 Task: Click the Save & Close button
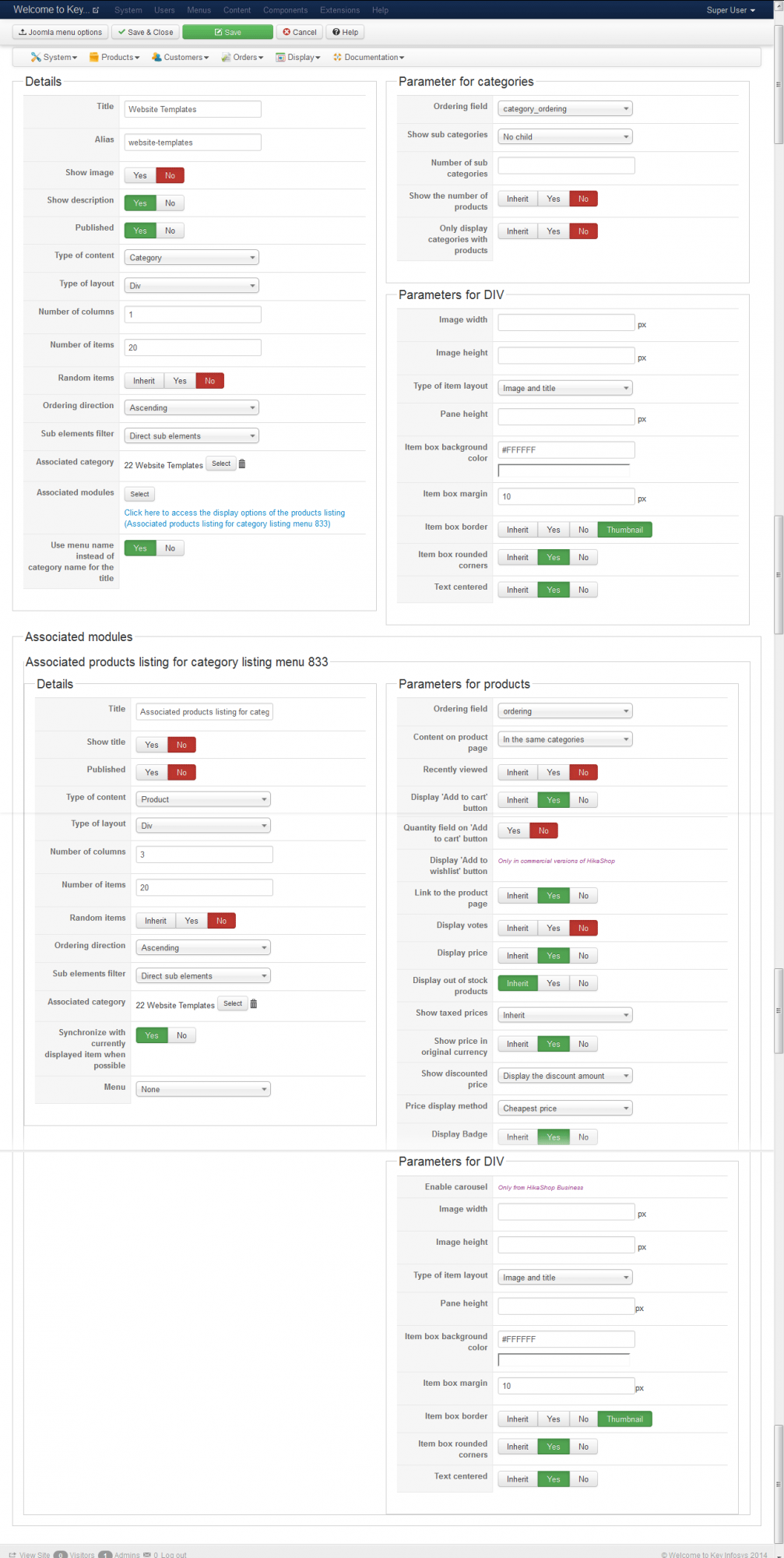pyautogui.click(x=146, y=33)
